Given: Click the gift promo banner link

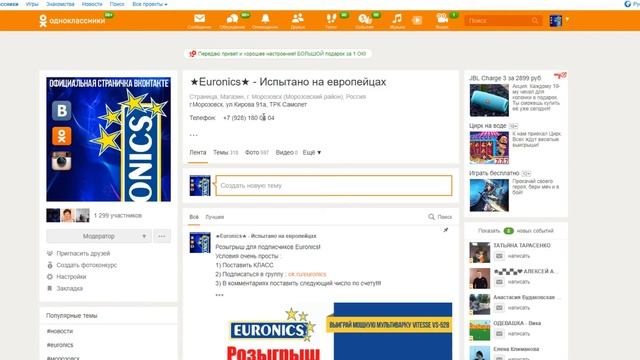Looking at the screenshot, I should coord(278,53).
